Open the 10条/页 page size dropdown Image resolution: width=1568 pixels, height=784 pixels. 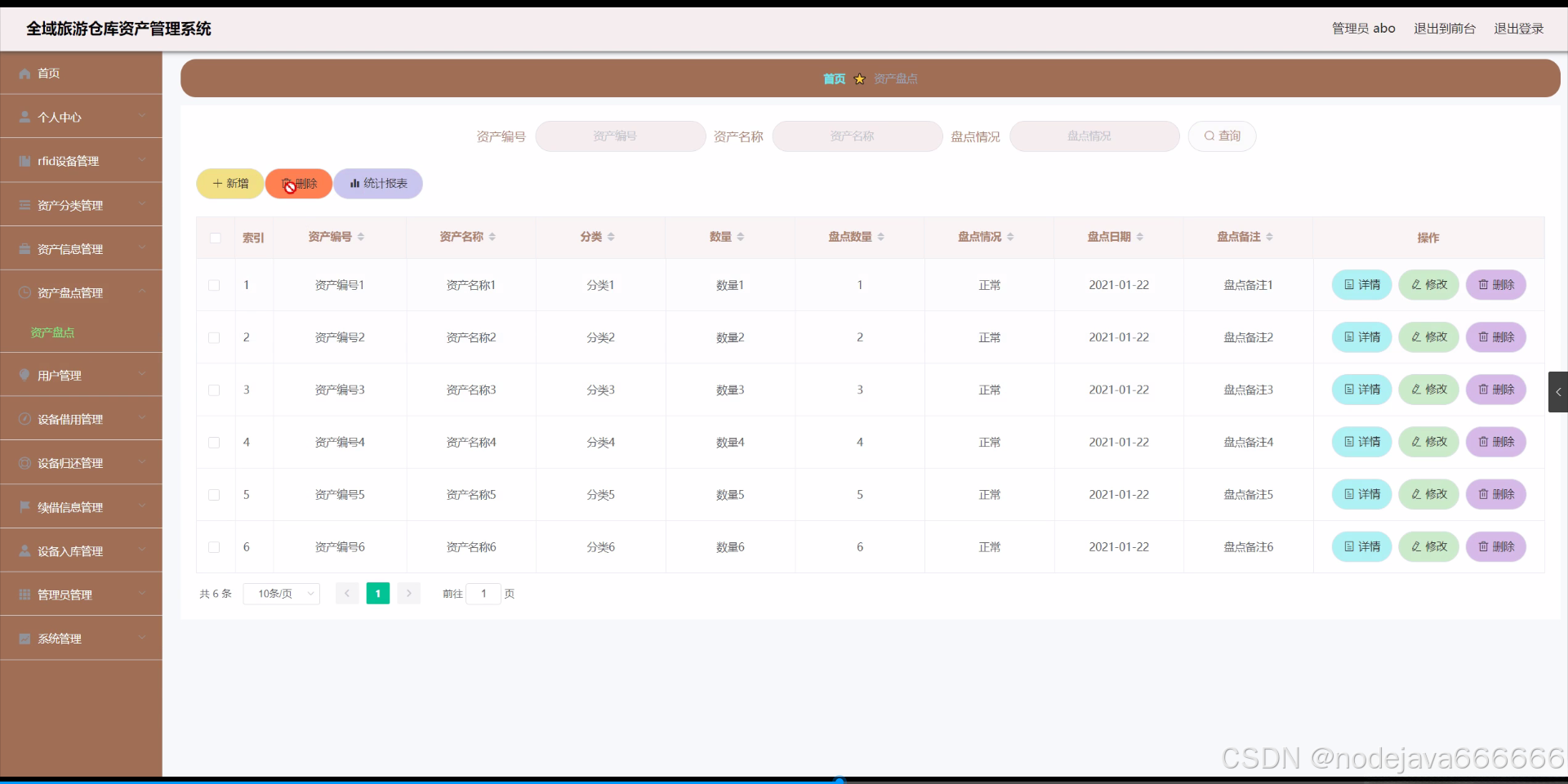click(x=282, y=594)
